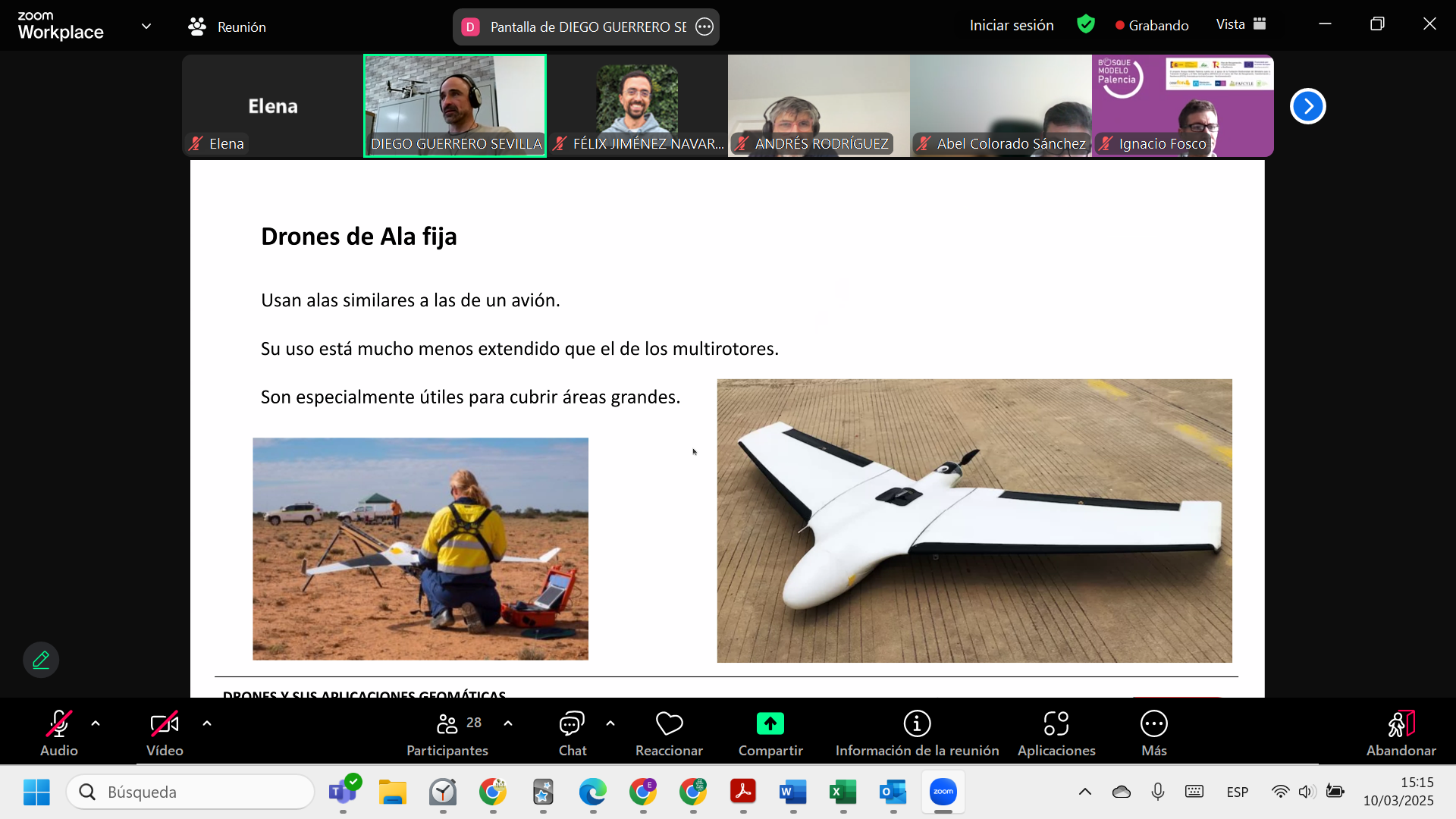Viewport: 1456px width, 819px height.
Task: Click the green encryption shield icon
Action: tap(1086, 24)
